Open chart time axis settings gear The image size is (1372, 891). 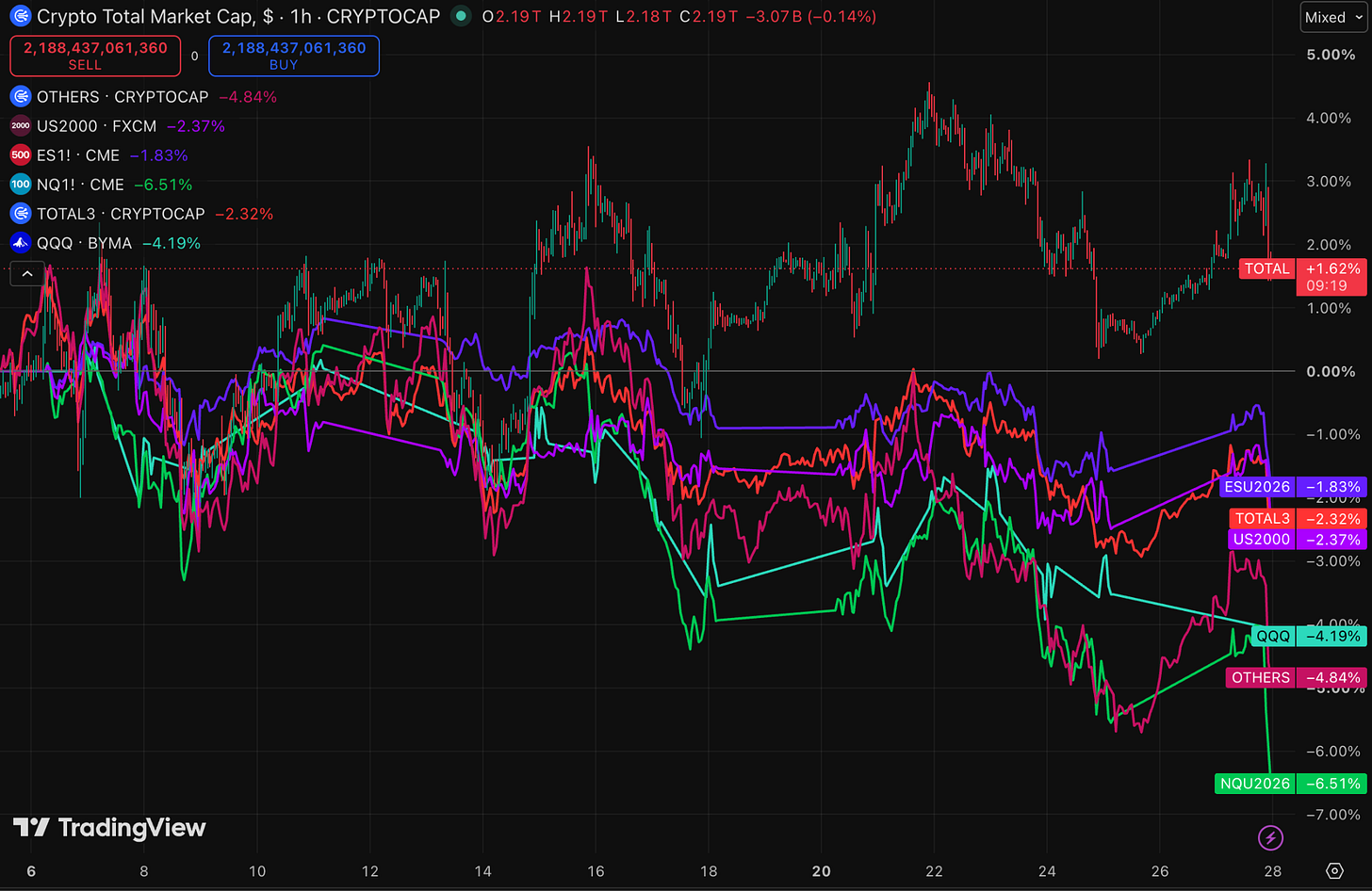pos(1334,870)
